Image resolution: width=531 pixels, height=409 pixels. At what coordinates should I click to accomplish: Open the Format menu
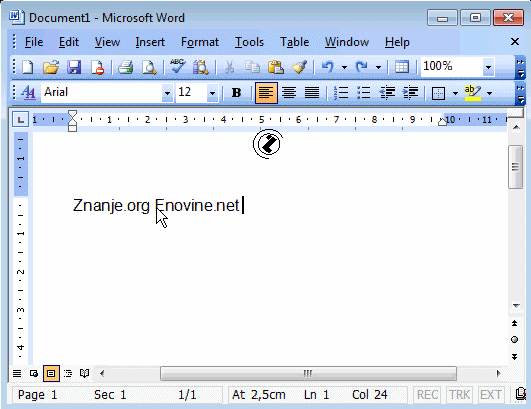200,42
